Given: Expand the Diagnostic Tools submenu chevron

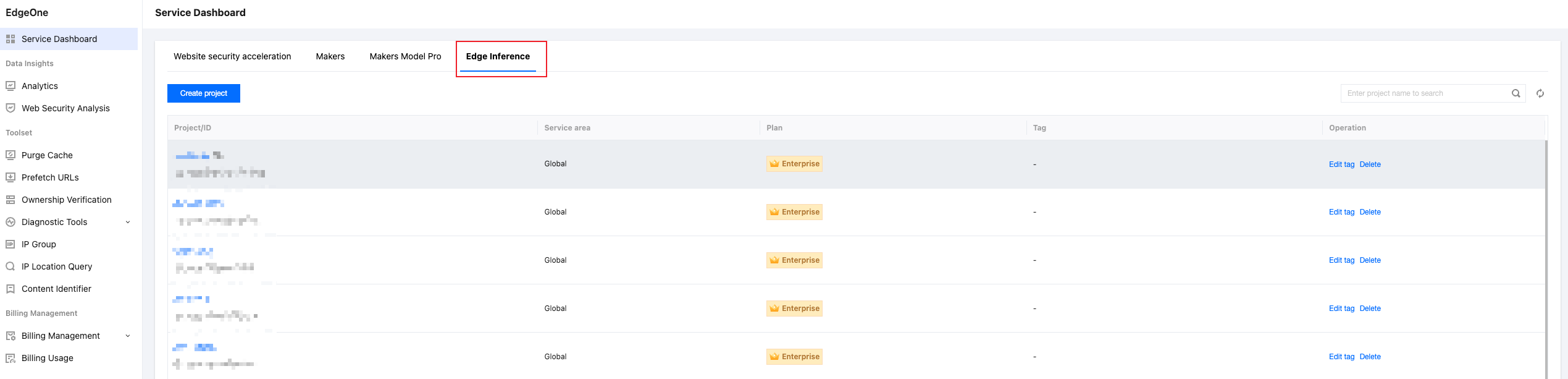Looking at the screenshot, I should pyautogui.click(x=128, y=222).
